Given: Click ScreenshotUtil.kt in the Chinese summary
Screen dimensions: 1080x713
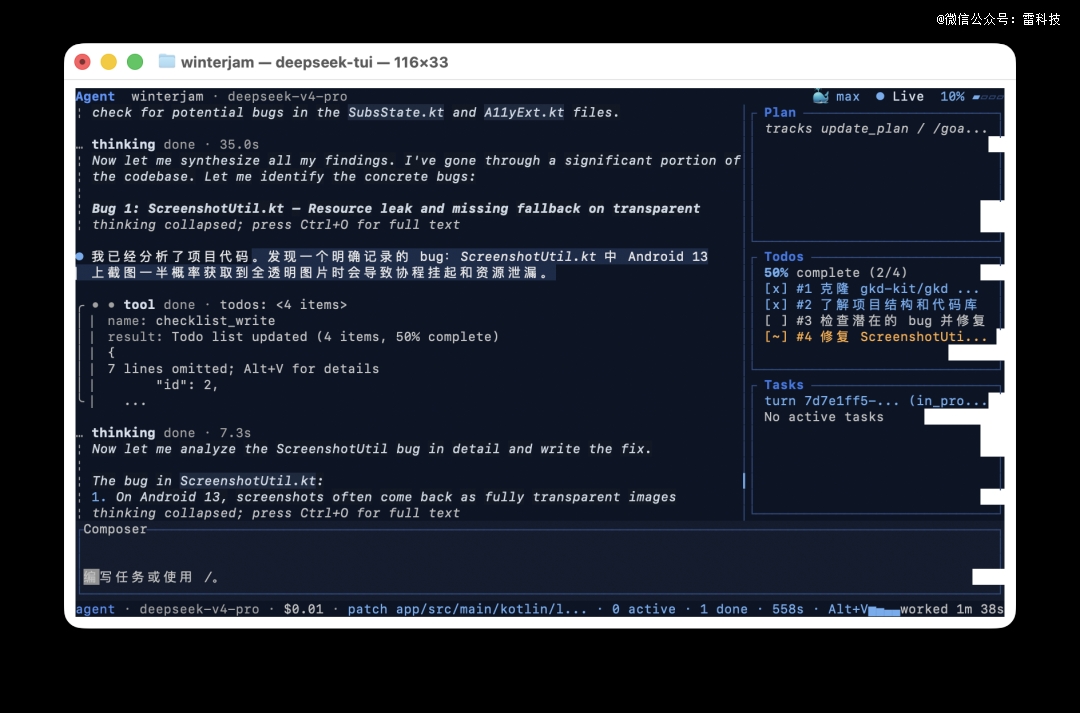Looking at the screenshot, I should pos(528,256).
